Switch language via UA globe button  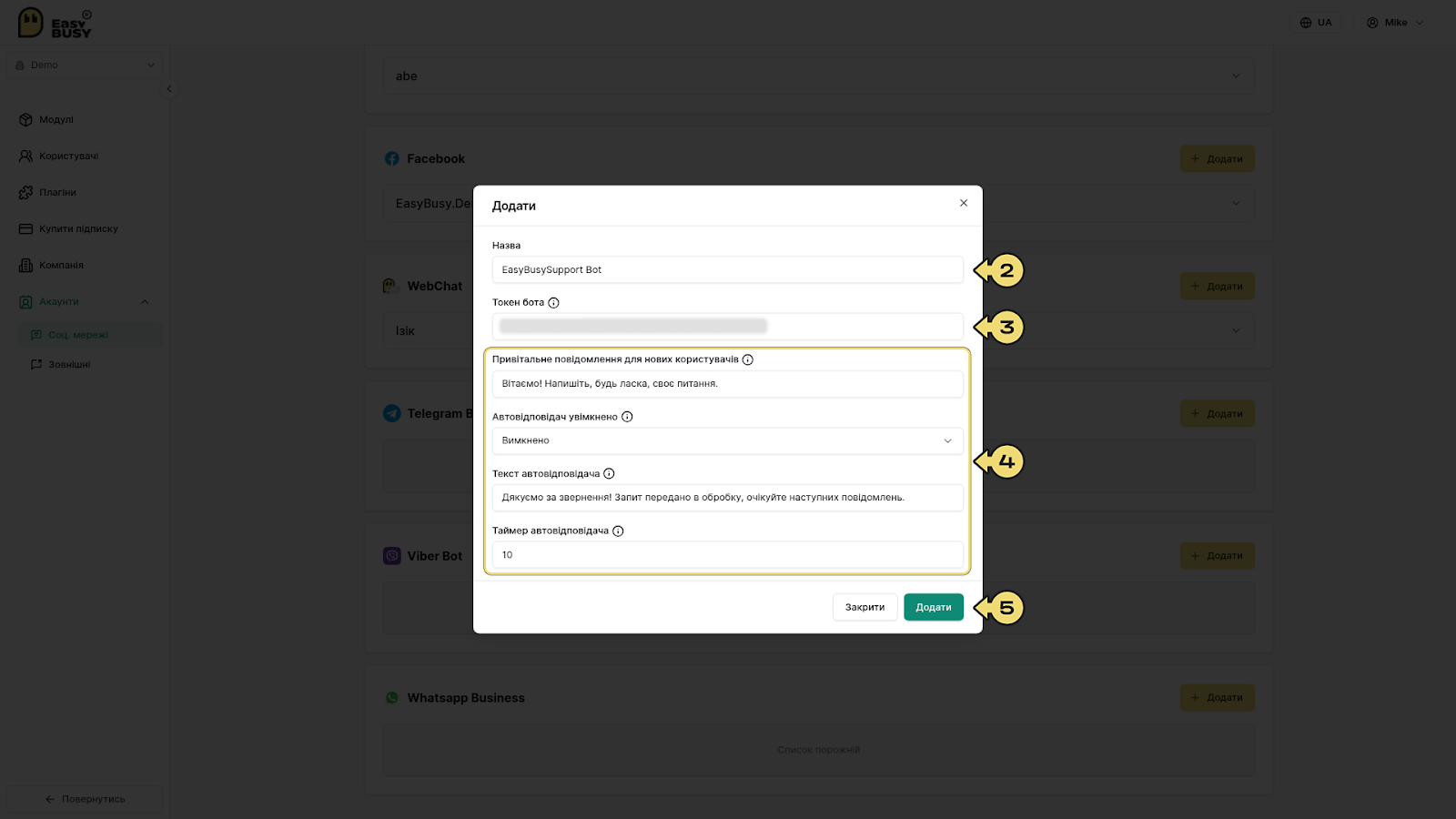(1316, 23)
